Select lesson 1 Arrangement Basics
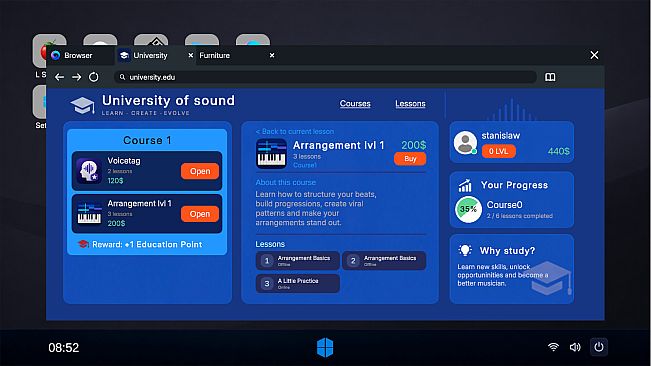Screen dimensions: 651x366 (x=297, y=261)
